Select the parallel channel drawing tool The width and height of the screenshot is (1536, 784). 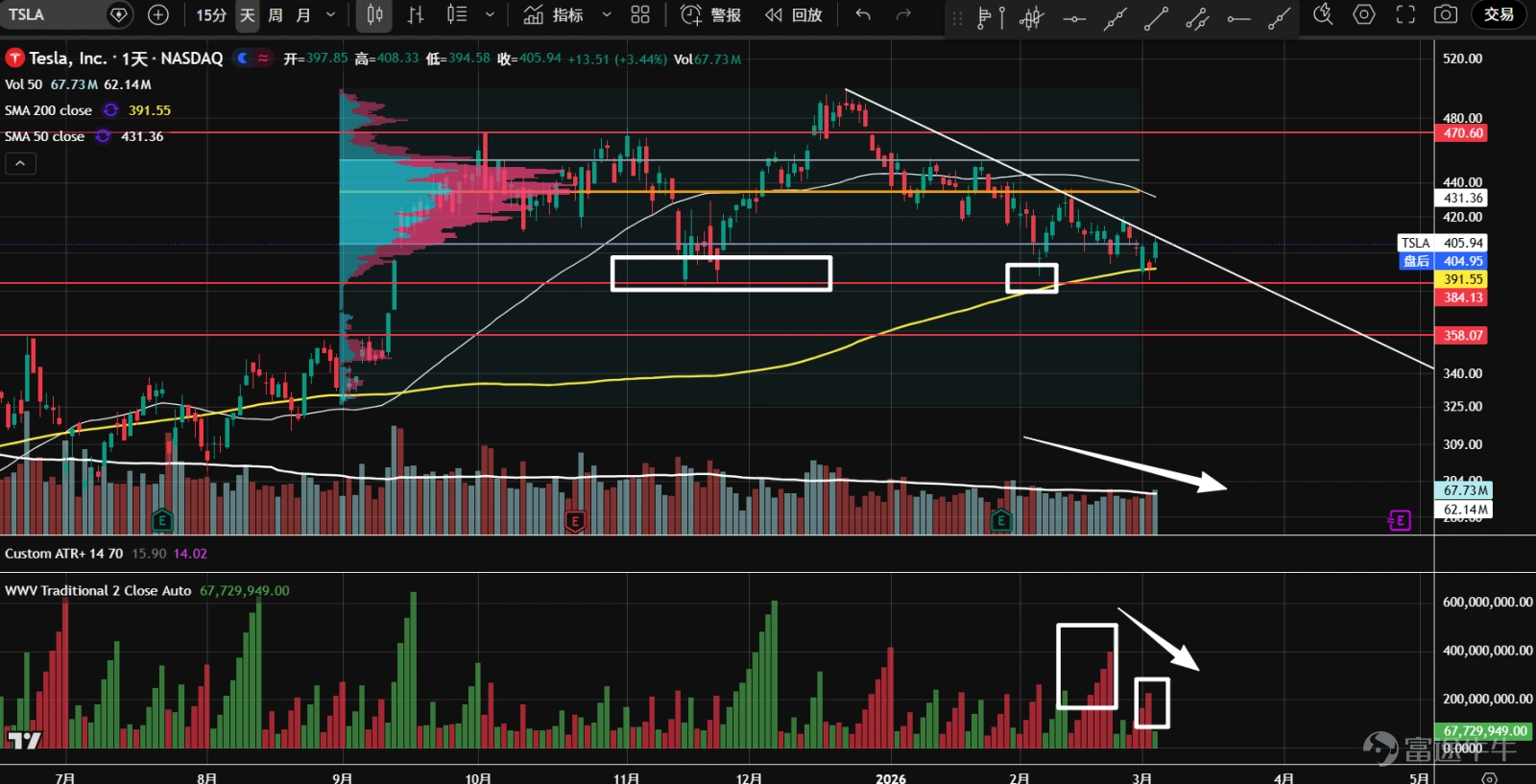coord(1197,18)
